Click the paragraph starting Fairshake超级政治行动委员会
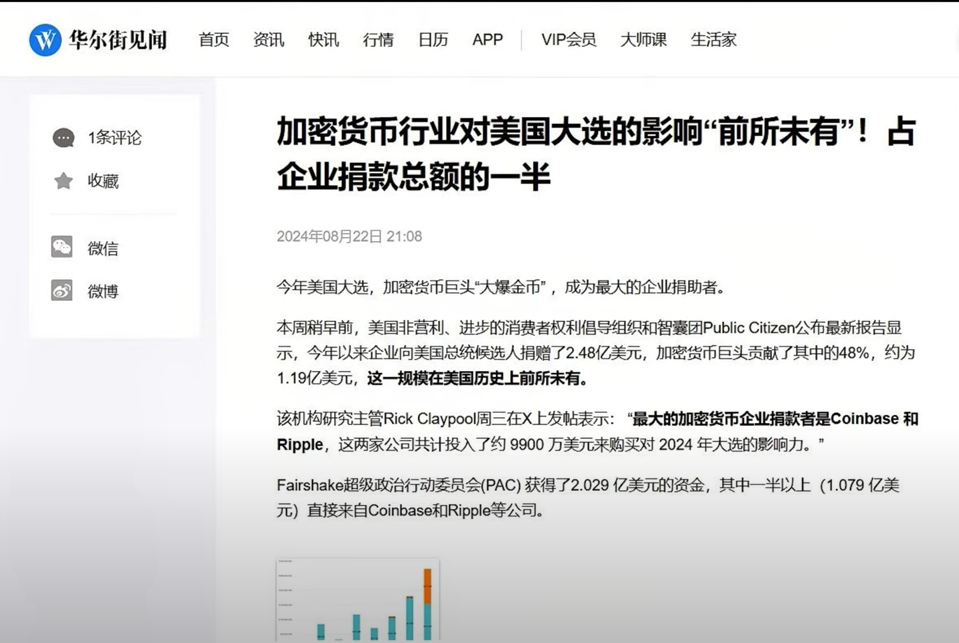 click(x=588, y=497)
